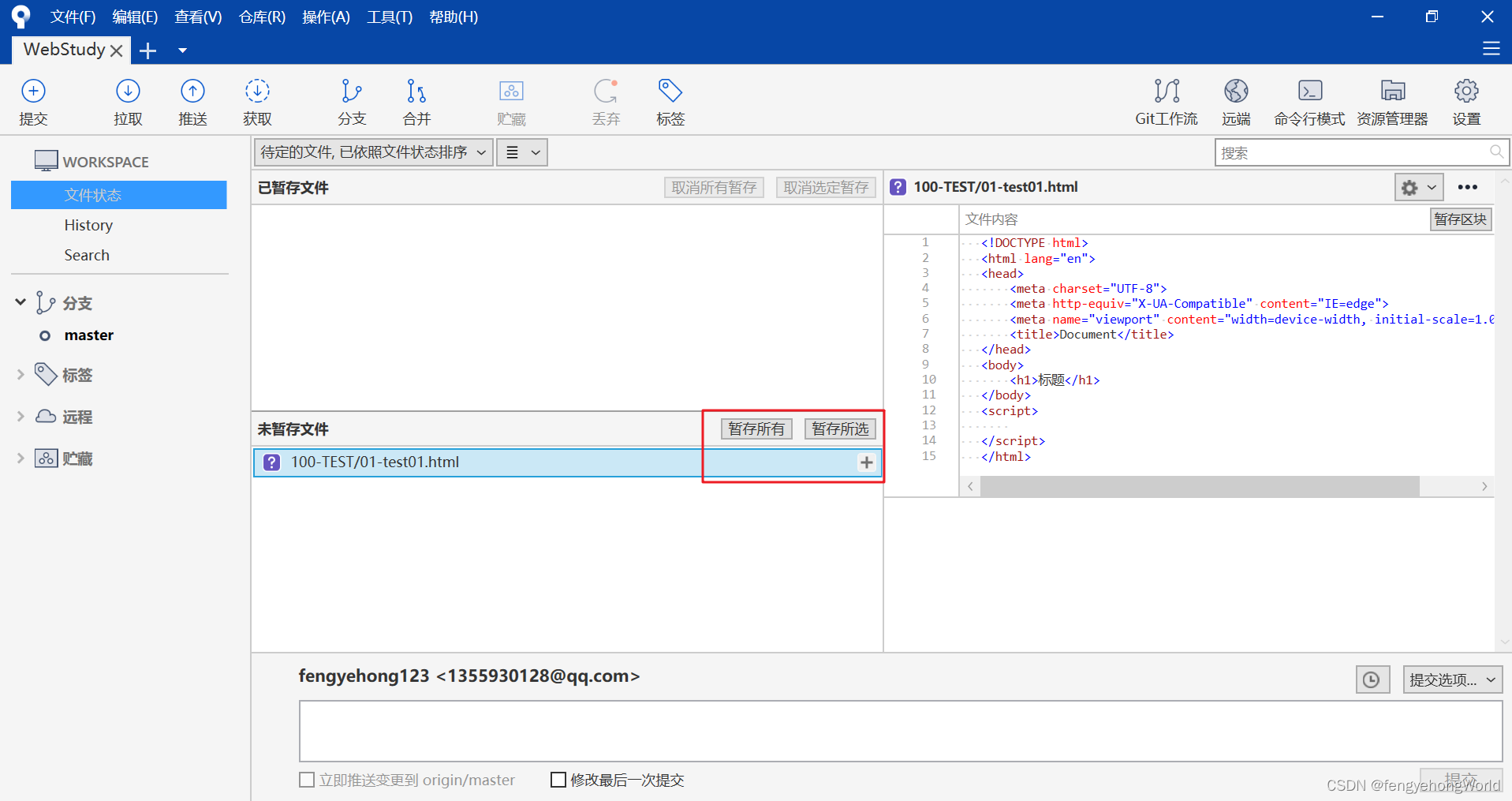Screen dimensions: 1512x801
Task: Enable 立即推送变更到 origin/master checkbox
Action: click(307, 780)
